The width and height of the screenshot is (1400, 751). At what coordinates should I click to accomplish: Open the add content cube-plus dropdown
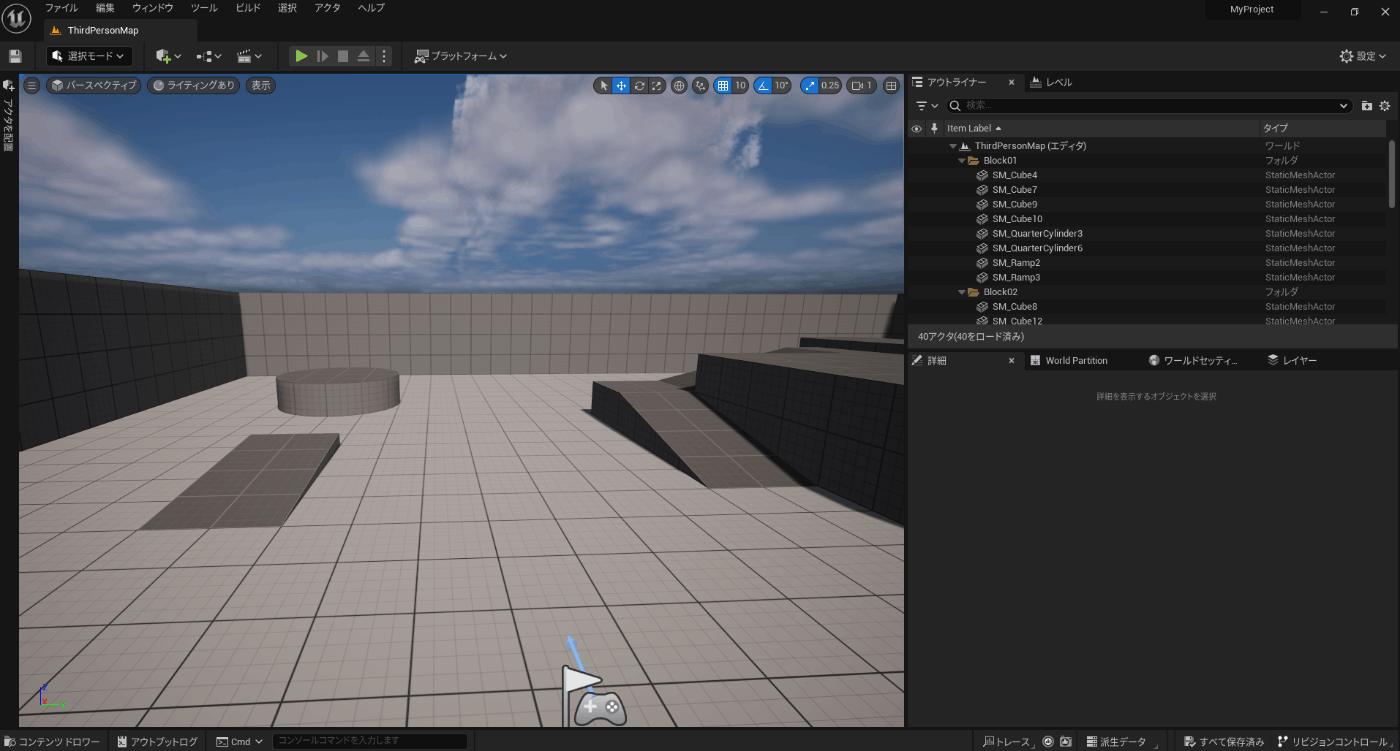(x=169, y=56)
